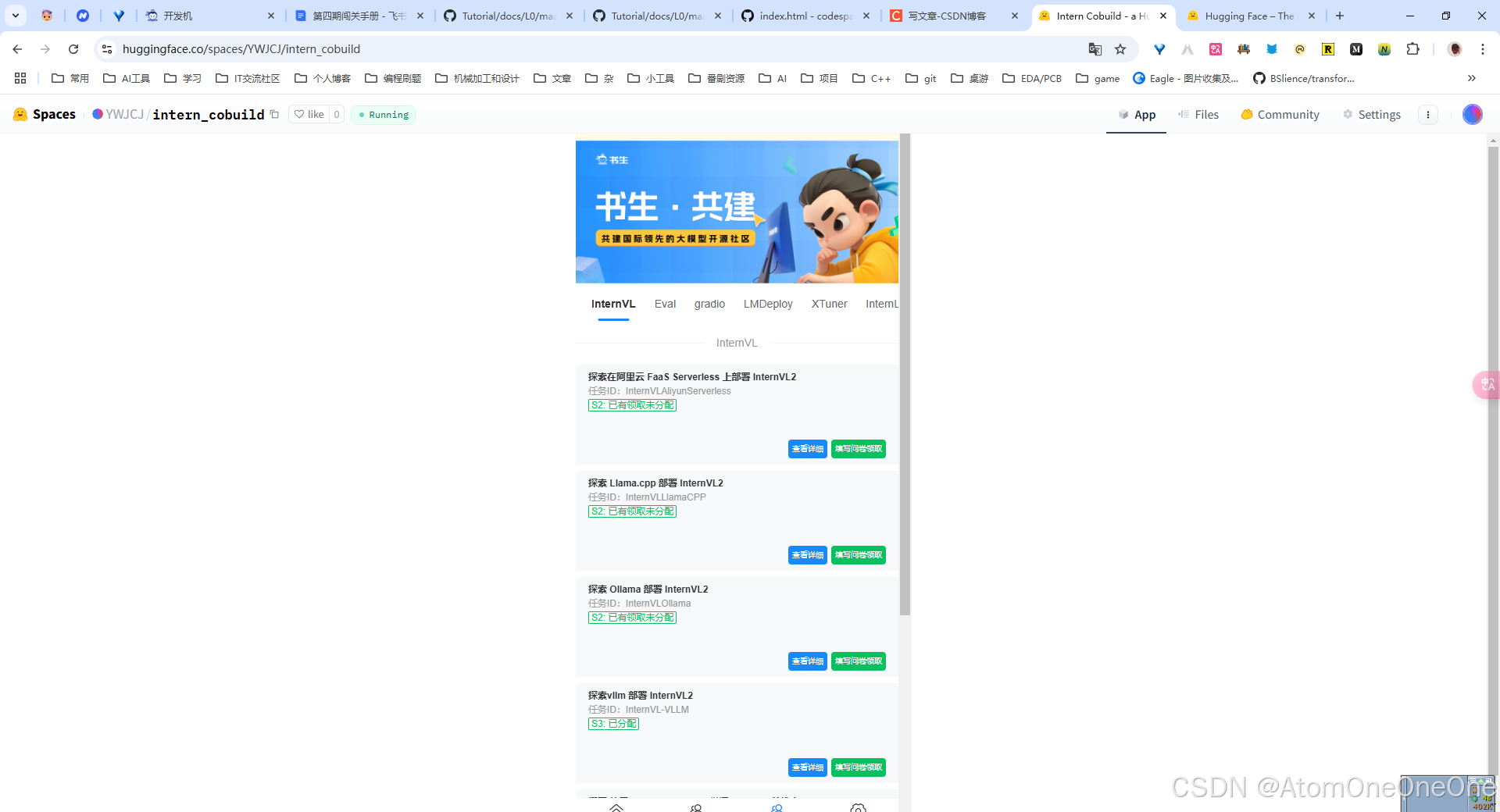Switch to the Files tab

click(1198, 114)
